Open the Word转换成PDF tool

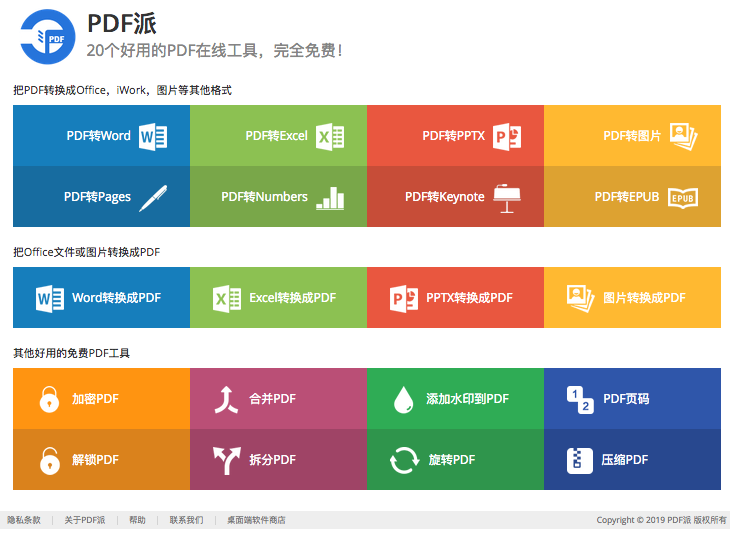click(x=101, y=297)
